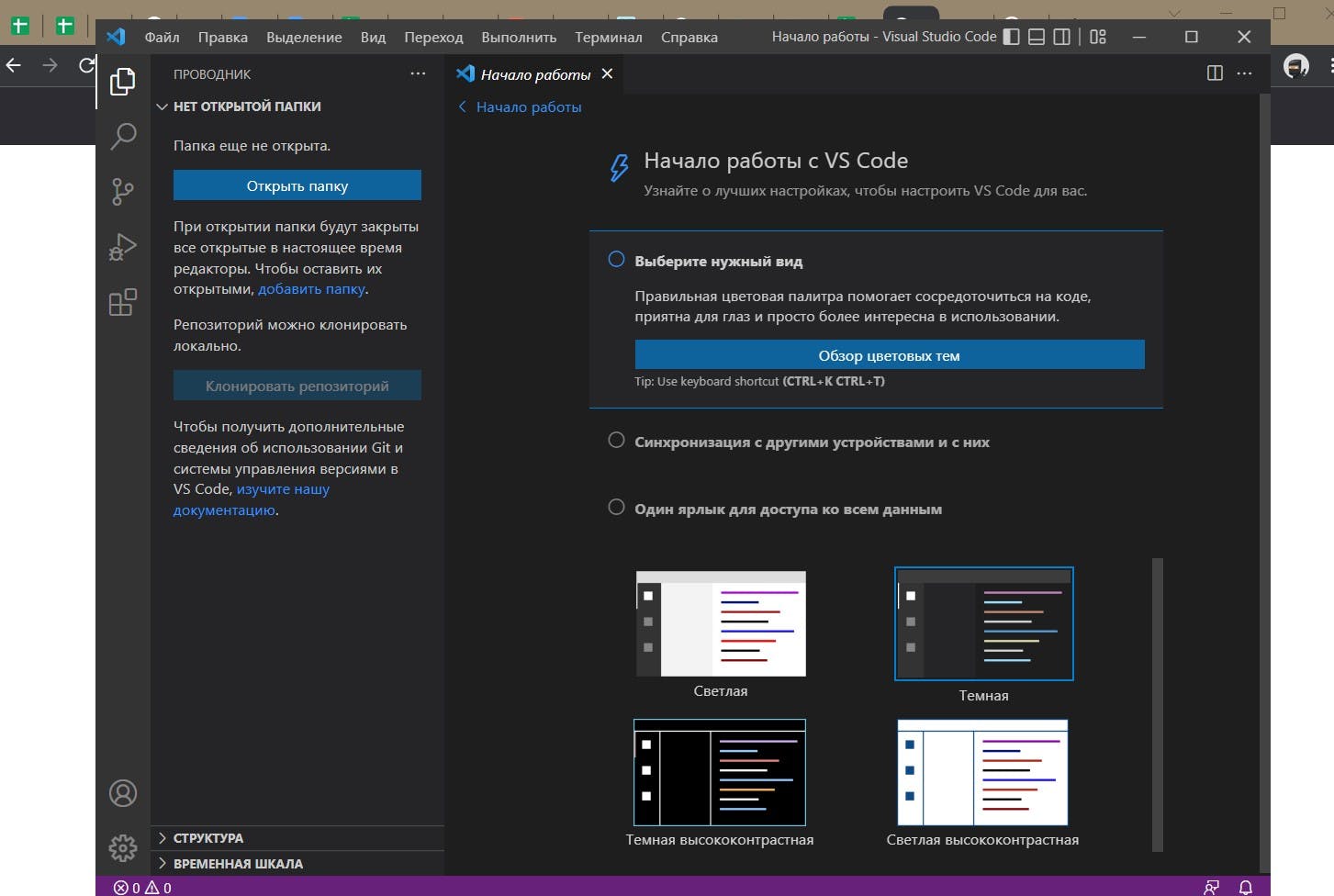The height and width of the screenshot is (896, 1334).
Task: Click the feedback icon in status bar
Action: coord(1212,887)
